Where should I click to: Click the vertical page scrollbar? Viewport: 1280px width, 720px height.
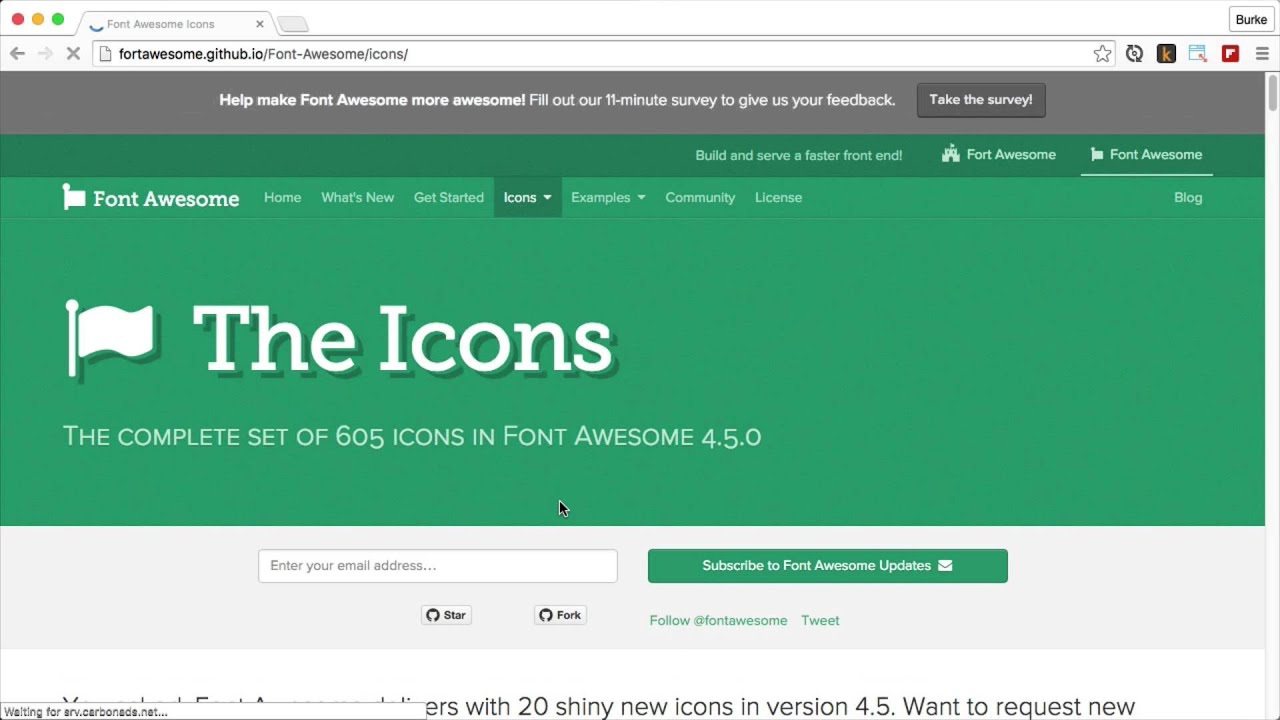1272,93
